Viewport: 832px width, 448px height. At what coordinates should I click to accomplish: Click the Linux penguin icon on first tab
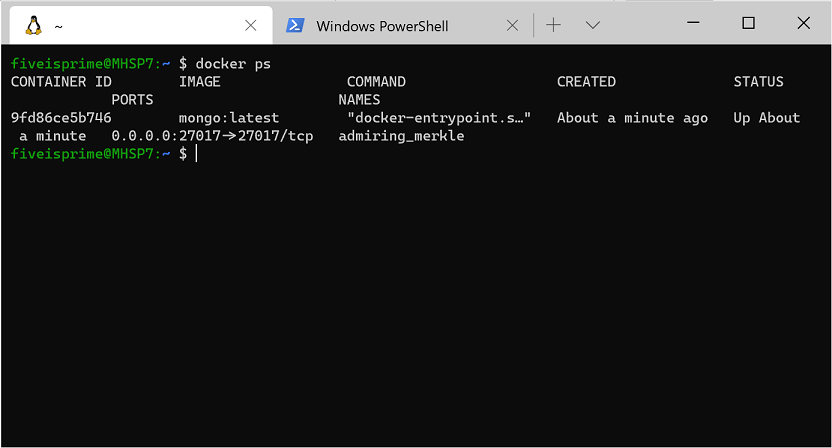point(31,25)
